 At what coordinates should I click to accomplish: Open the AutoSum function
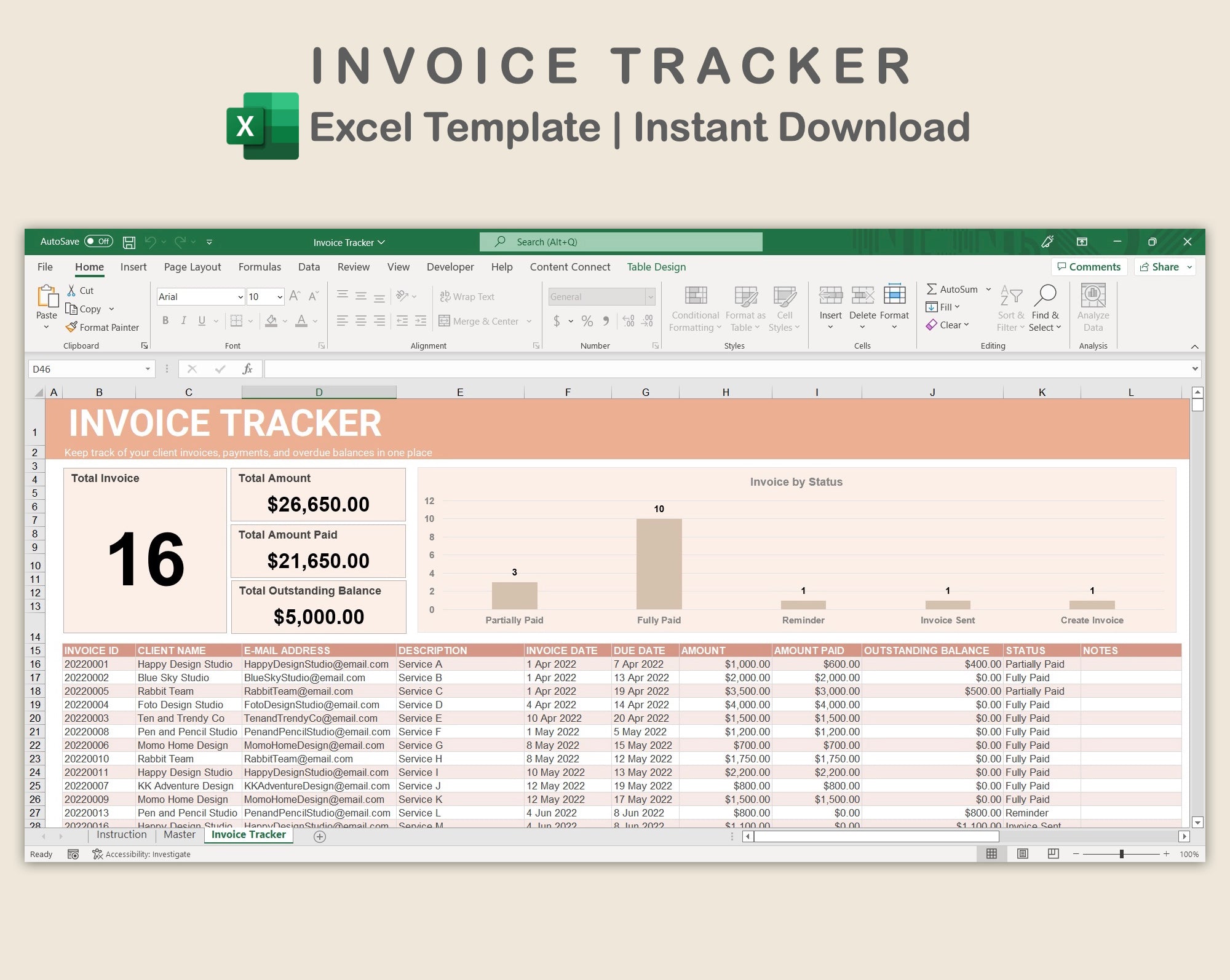click(x=953, y=289)
